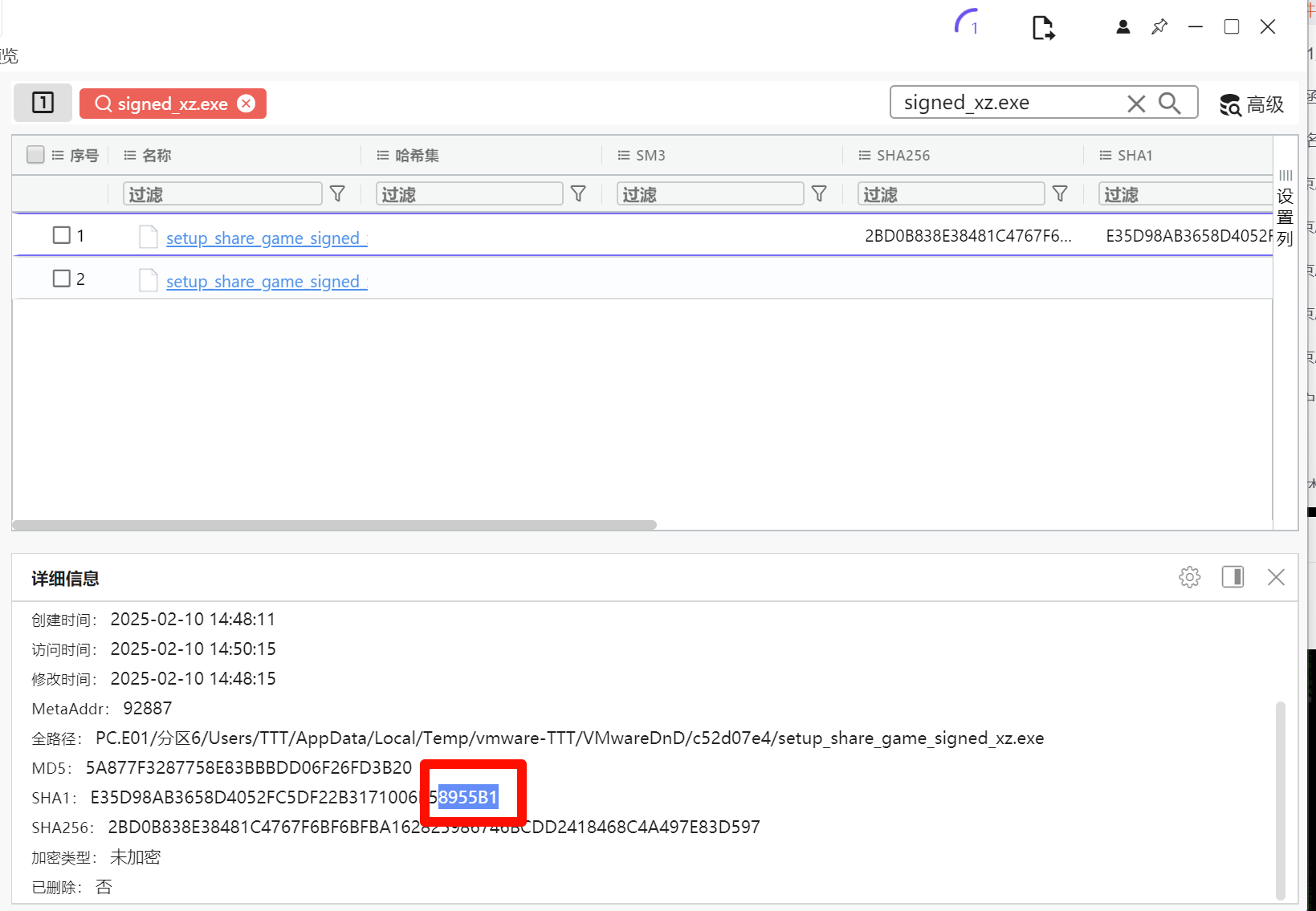The height and width of the screenshot is (911, 1316).
Task: Click the SM3 filter input field
Action: click(x=711, y=193)
